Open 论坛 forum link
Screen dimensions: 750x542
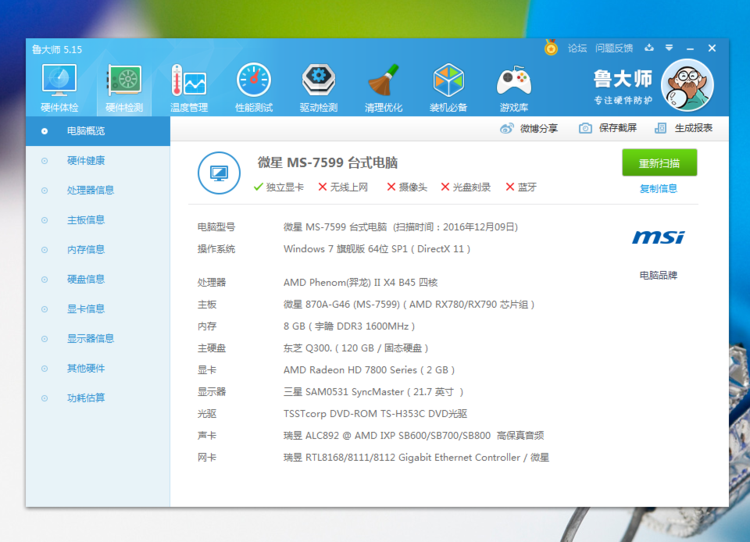[577, 48]
